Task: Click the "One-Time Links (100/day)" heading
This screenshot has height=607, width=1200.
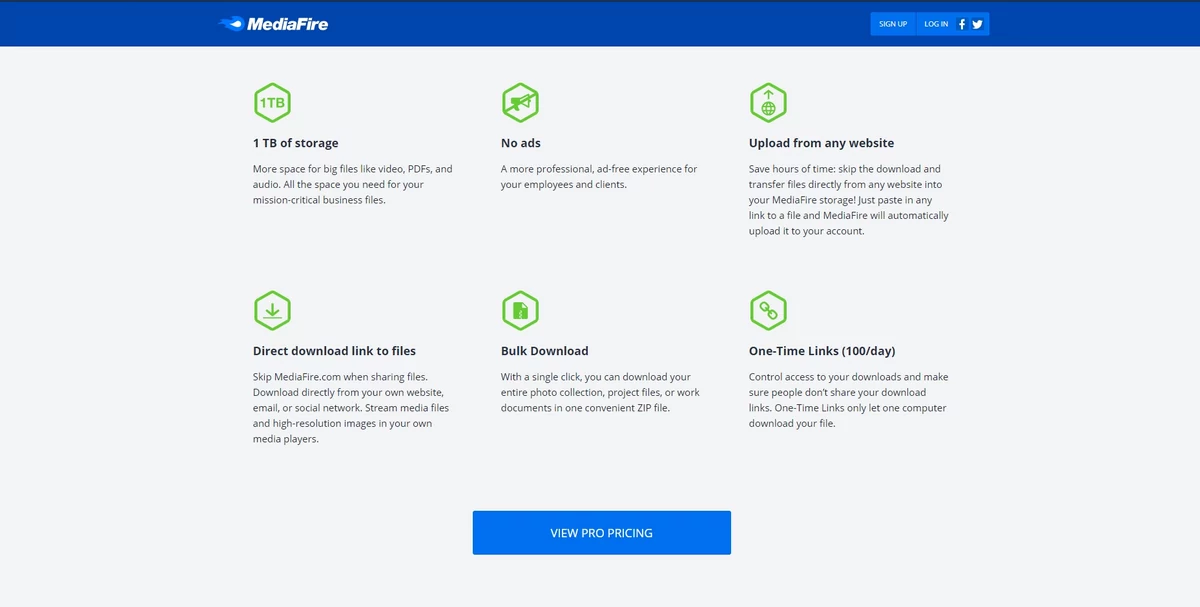Action: [822, 351]
